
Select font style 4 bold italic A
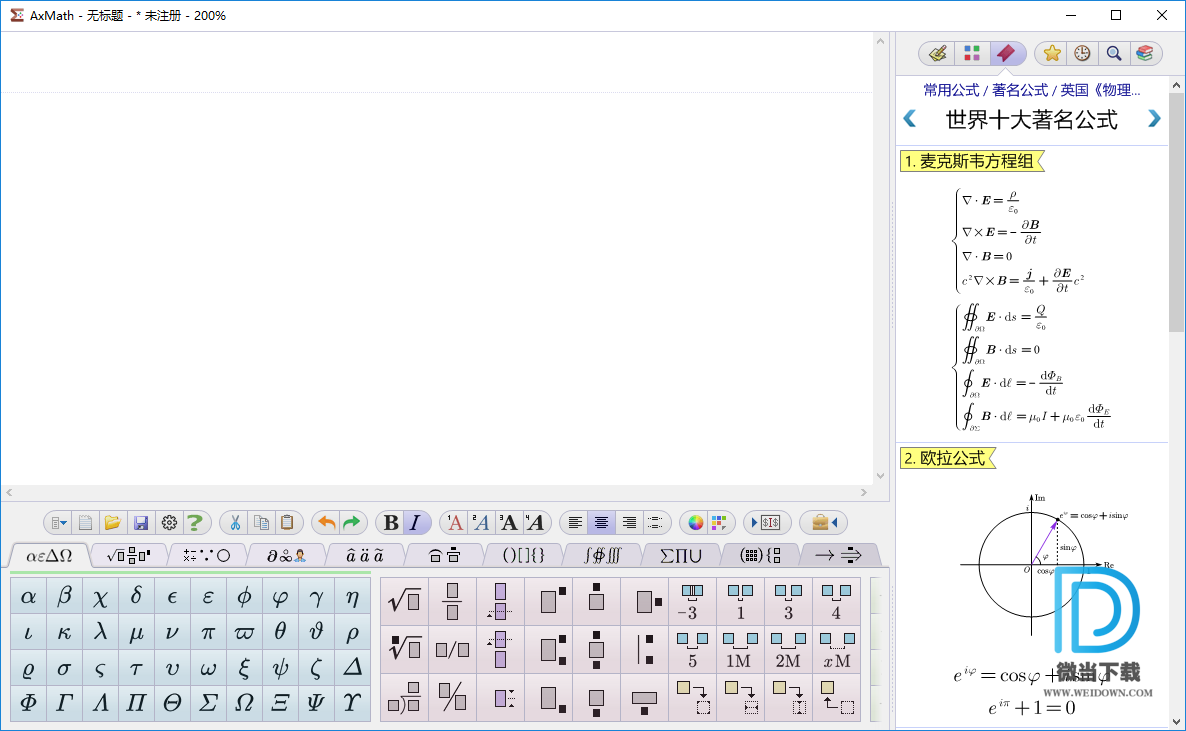point(535,523)
